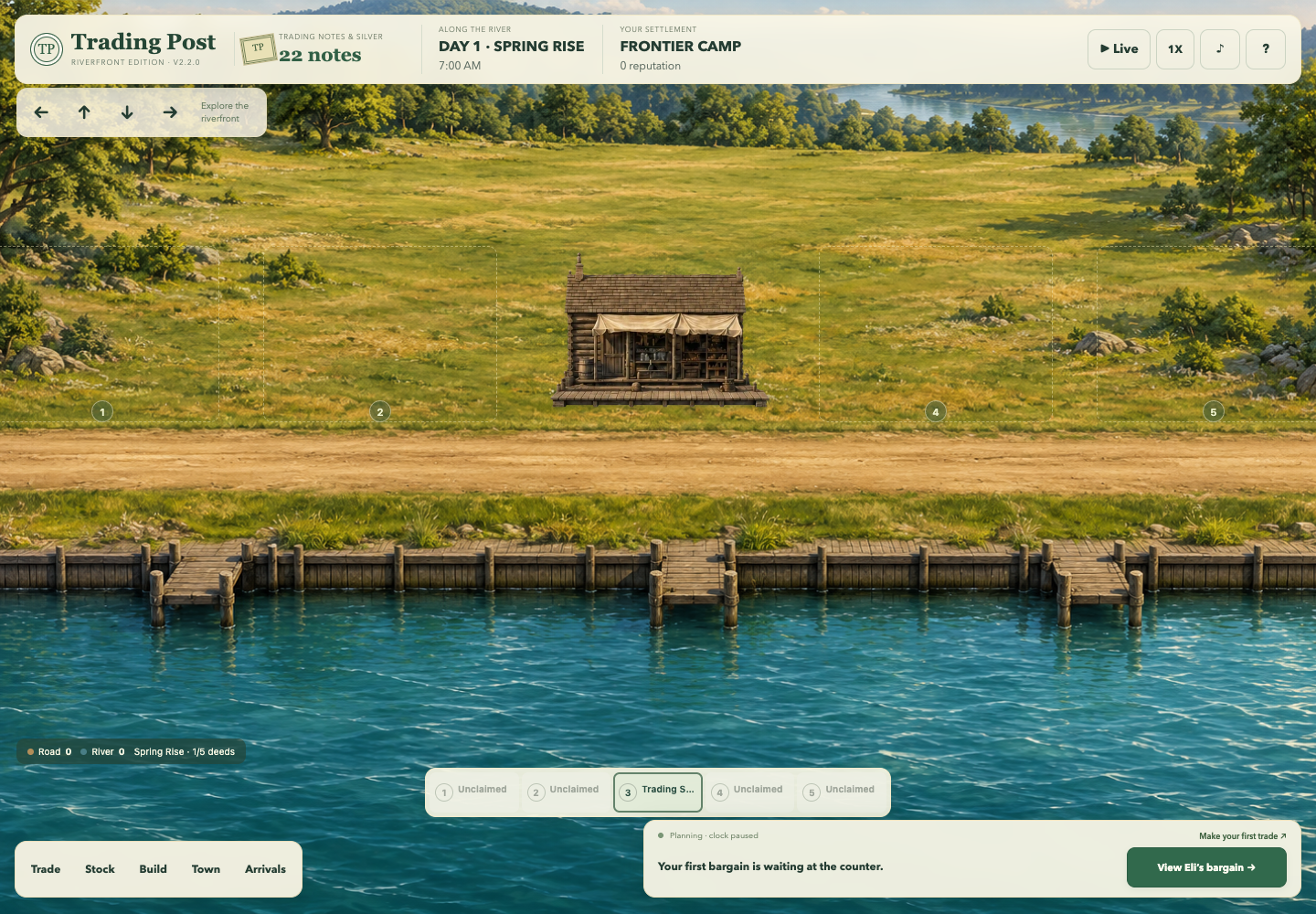The height and width of the screenshot is (914, 1316).
Task: Pan the view up with the up arrow
Action: tap(84, 112)
